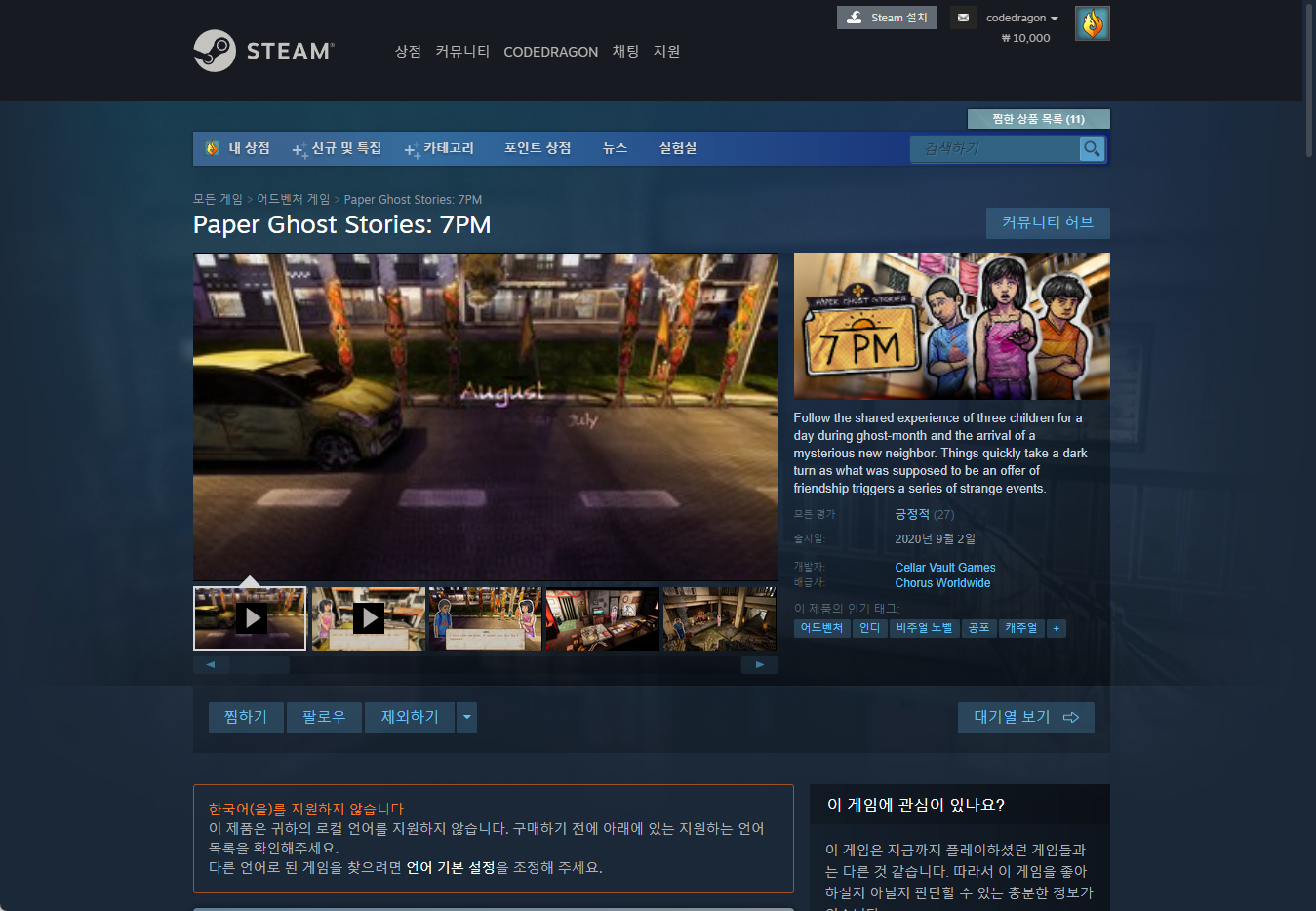Open the 포인트 상점 tab
This screenshot has width=1316, height=911.
[x=538, y=148]
